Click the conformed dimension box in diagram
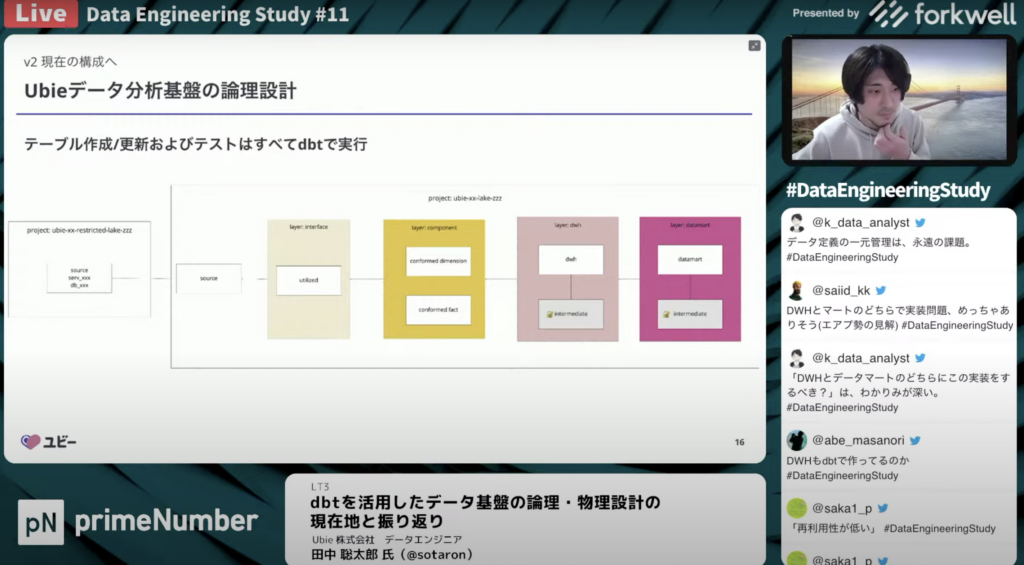This screenshot has width=1024, height=565. point(438,261)
